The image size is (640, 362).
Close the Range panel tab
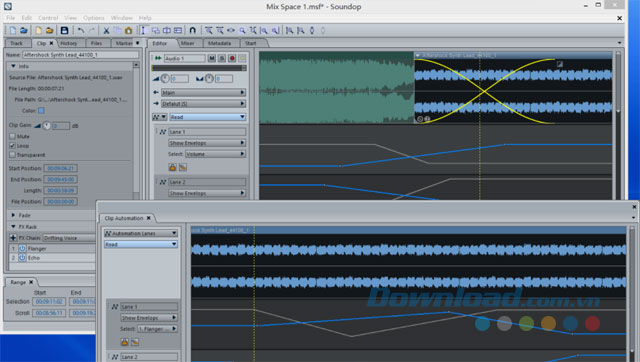point(31,282)
